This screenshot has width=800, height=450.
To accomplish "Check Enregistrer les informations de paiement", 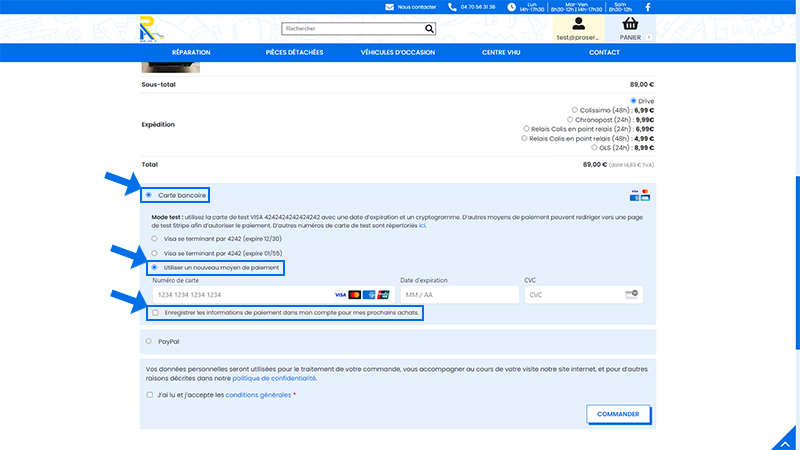I will point(155,313).
